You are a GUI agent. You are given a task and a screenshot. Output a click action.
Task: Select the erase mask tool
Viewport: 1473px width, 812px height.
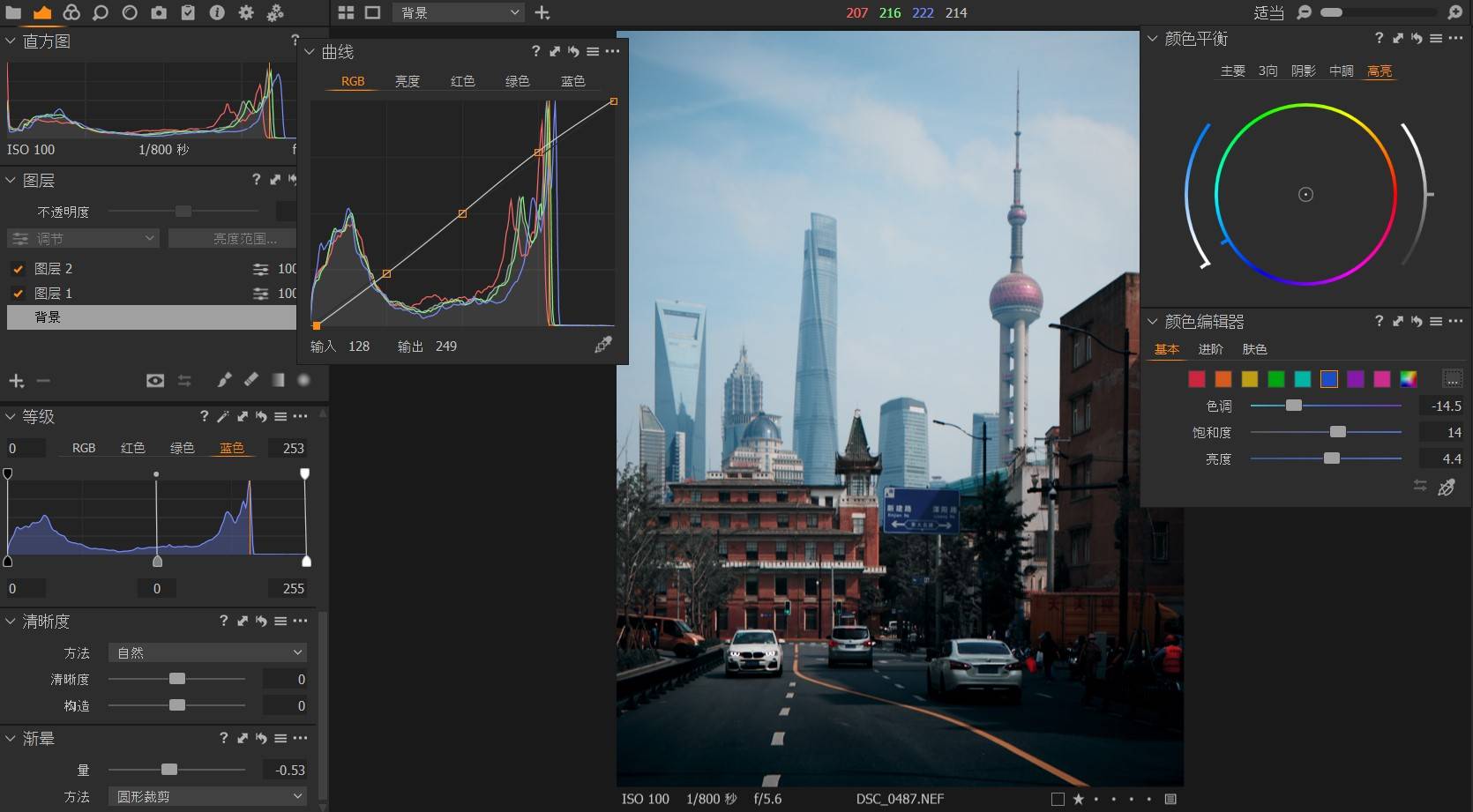coord(251,380)
